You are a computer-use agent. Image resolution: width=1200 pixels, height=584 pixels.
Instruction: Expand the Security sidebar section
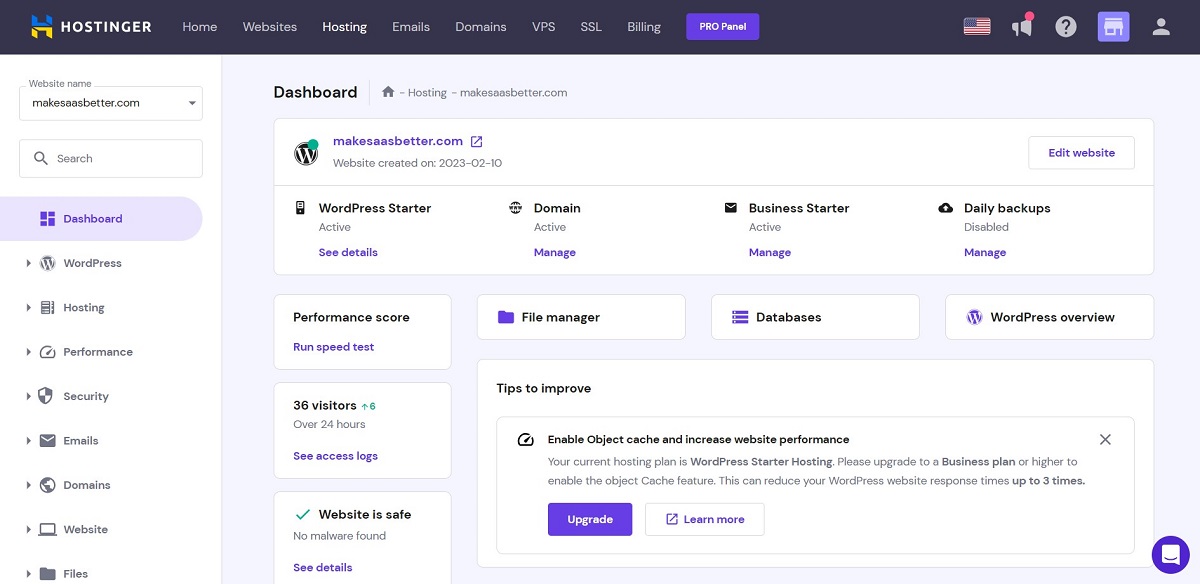85,396
